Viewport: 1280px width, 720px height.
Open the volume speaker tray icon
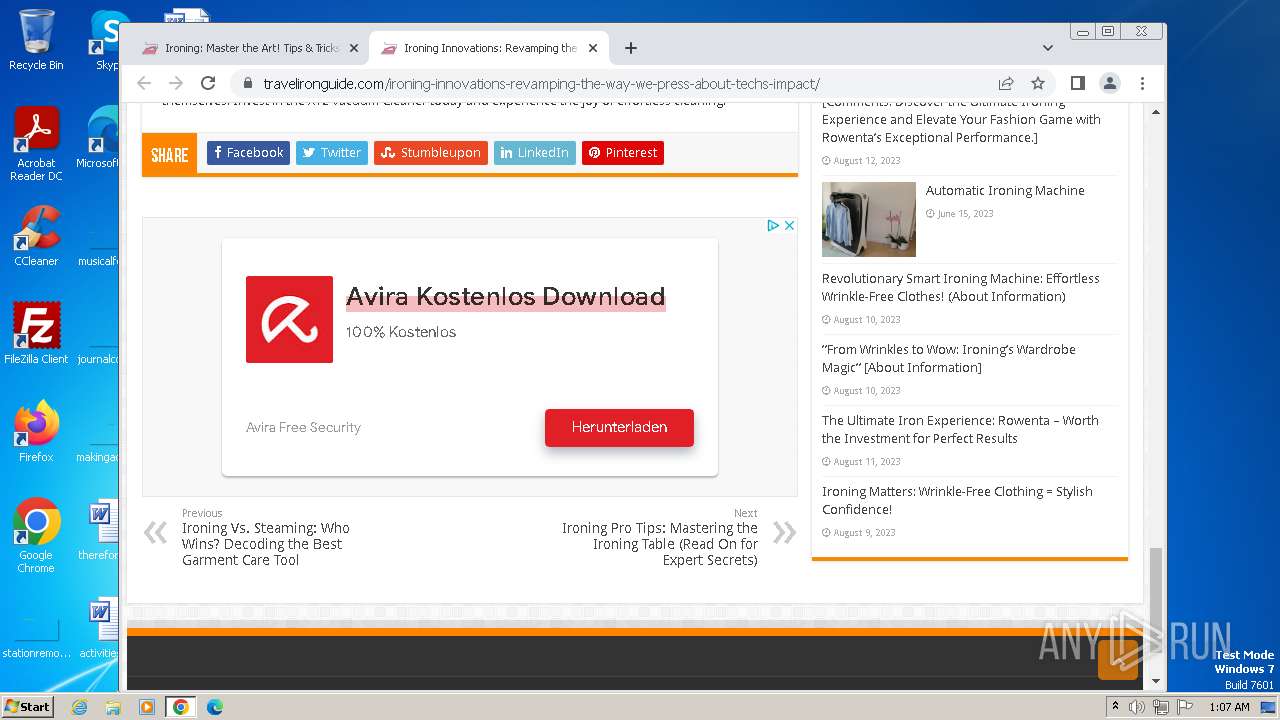[1137, 707]
